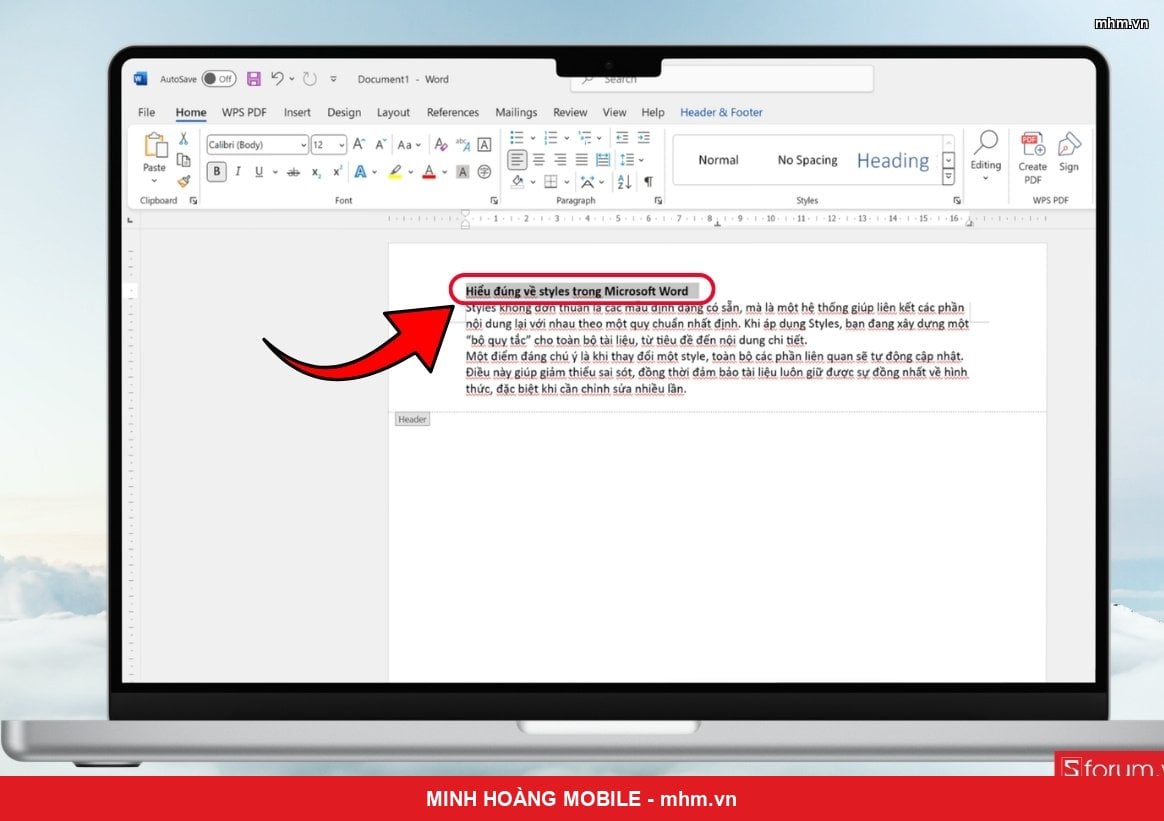The width and height of the screenshot is (1164, 821).
Task: Click the Undo arrow icon
Action: (277, 79)
